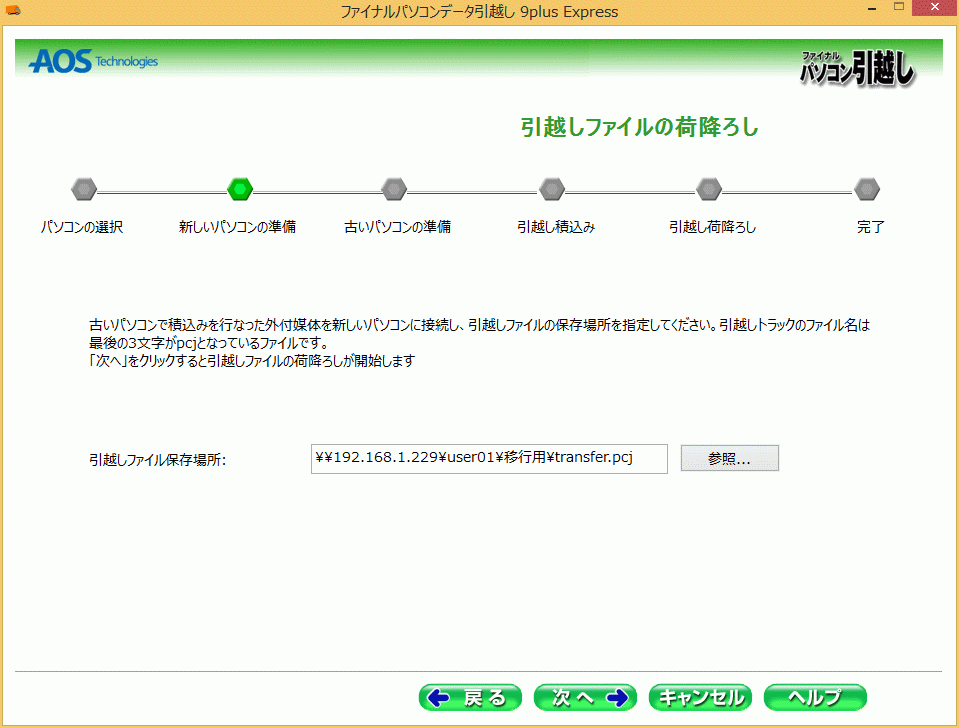
Task: Select the hexagon marker above 古いパソコンの準備
Action: [x=395, y=188]
